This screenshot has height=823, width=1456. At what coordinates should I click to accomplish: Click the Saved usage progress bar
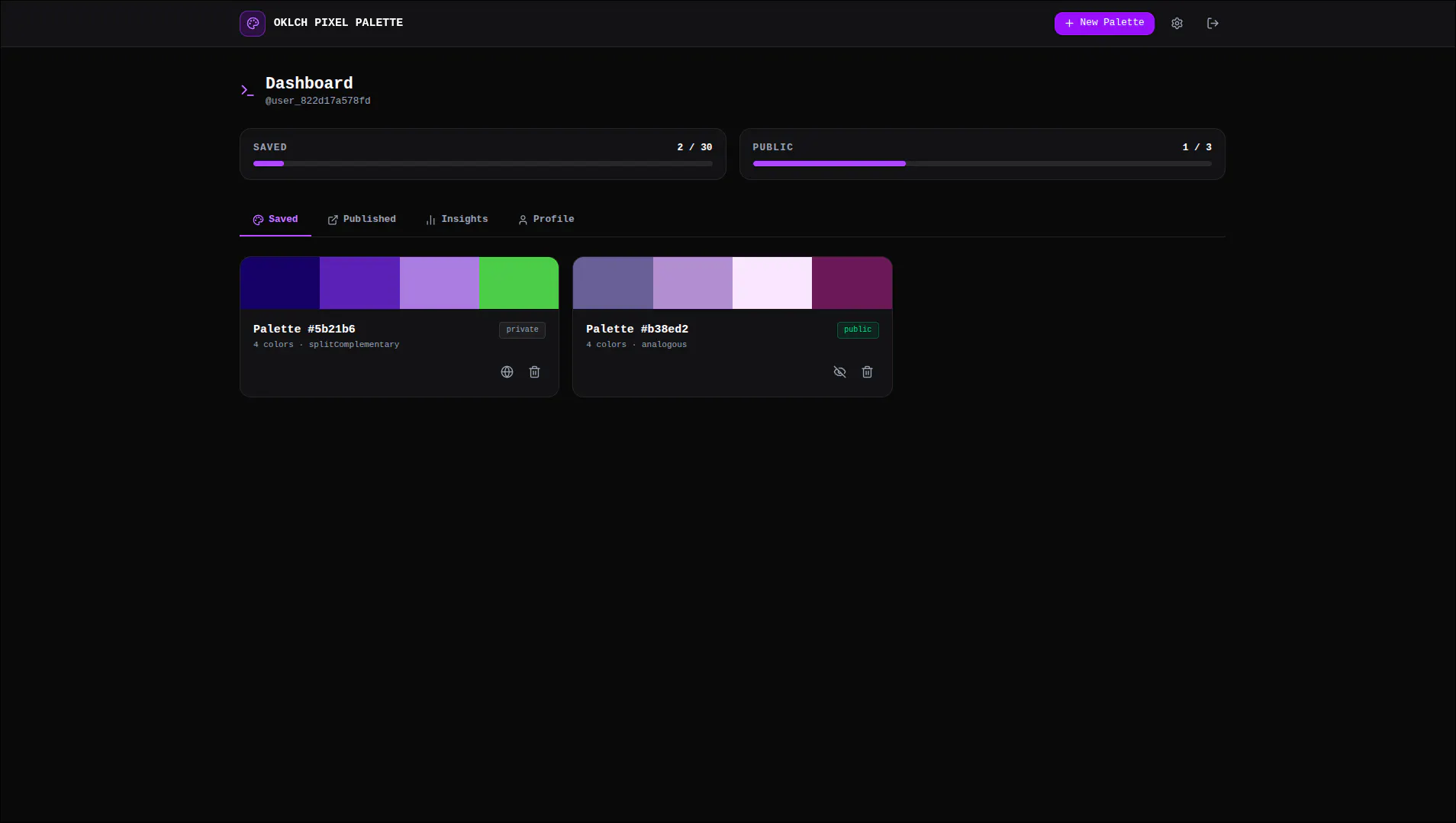(483, 163)
